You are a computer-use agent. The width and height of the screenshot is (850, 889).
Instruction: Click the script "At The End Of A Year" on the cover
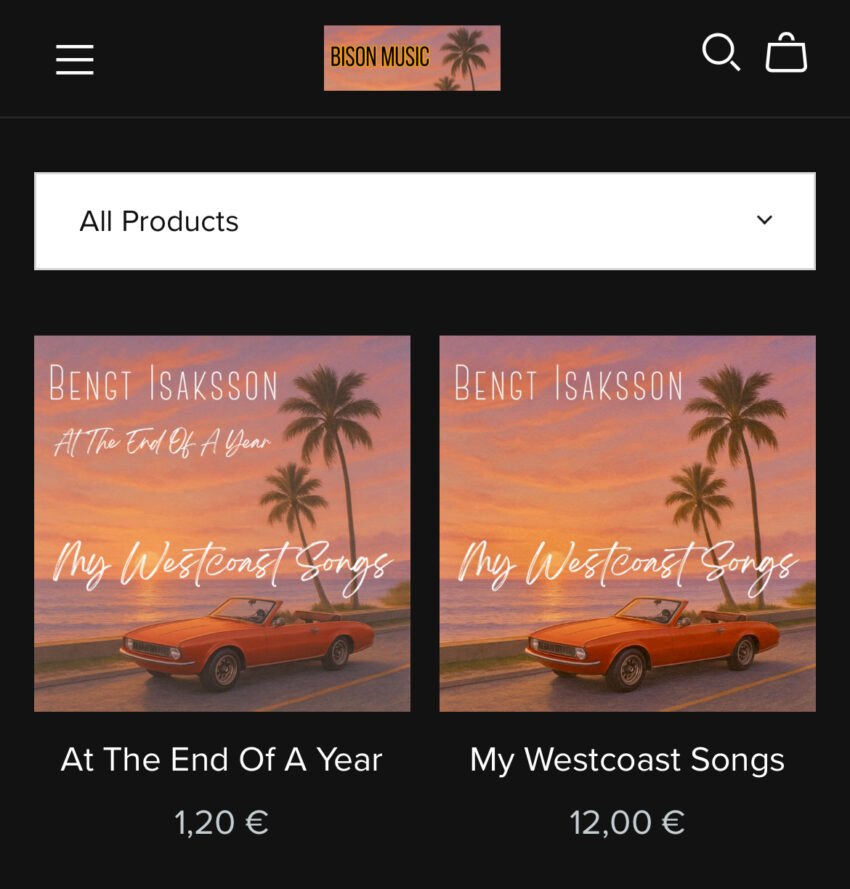(162, 442)
